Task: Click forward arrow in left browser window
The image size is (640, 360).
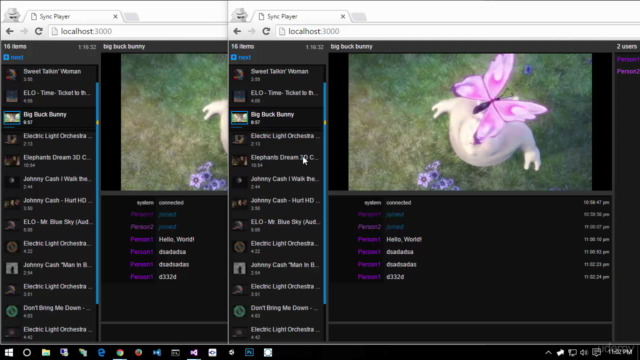Action: [24, 31]
